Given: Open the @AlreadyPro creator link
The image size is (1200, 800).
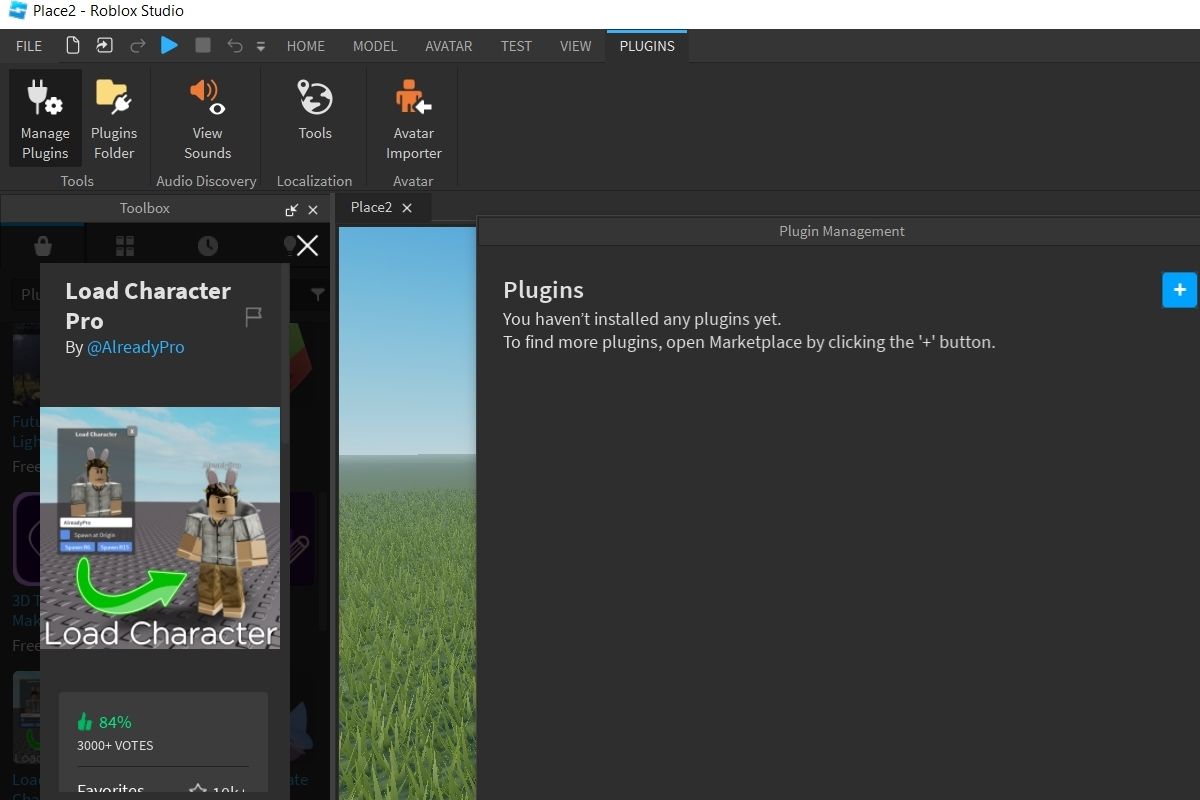Looking at the screenshot, I should (x=135, y=347).
